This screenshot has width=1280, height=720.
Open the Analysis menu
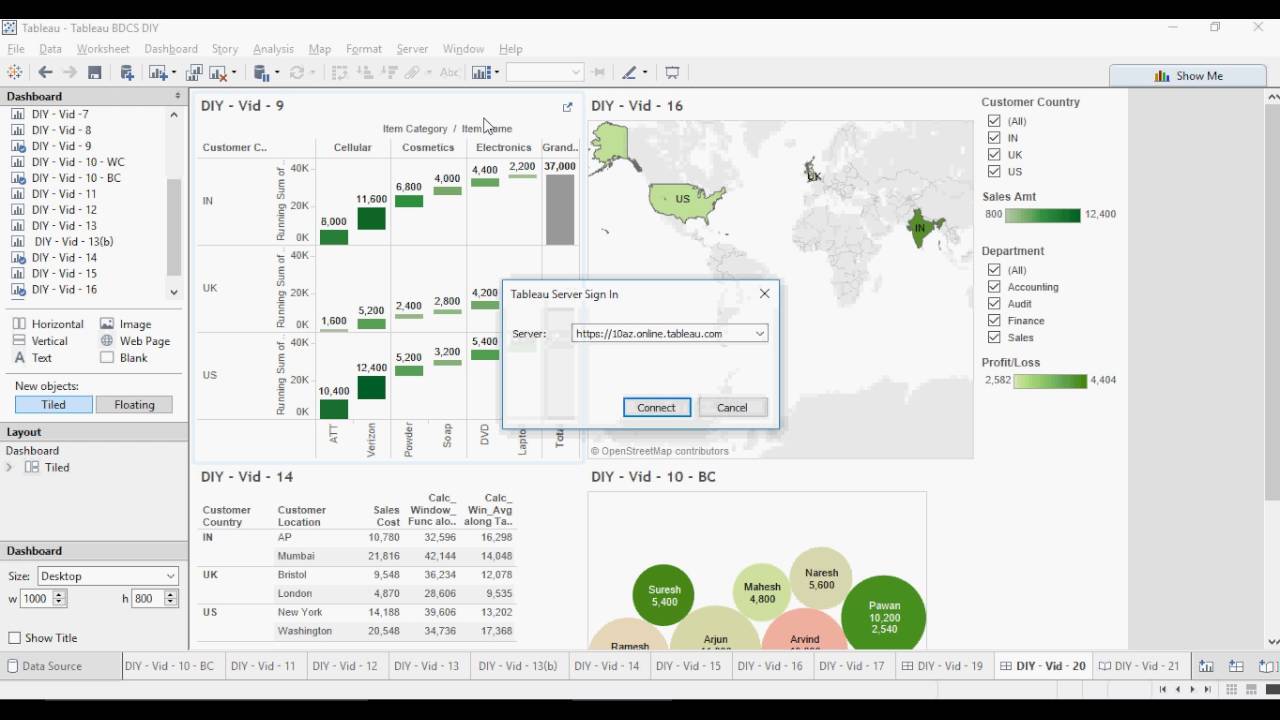click(x=273, y=48)
